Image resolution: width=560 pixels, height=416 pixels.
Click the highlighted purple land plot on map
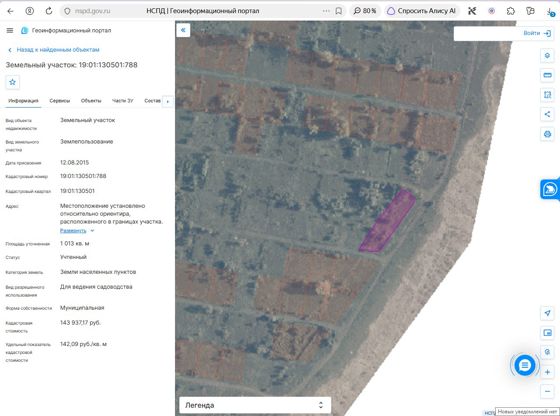point(388,220)
